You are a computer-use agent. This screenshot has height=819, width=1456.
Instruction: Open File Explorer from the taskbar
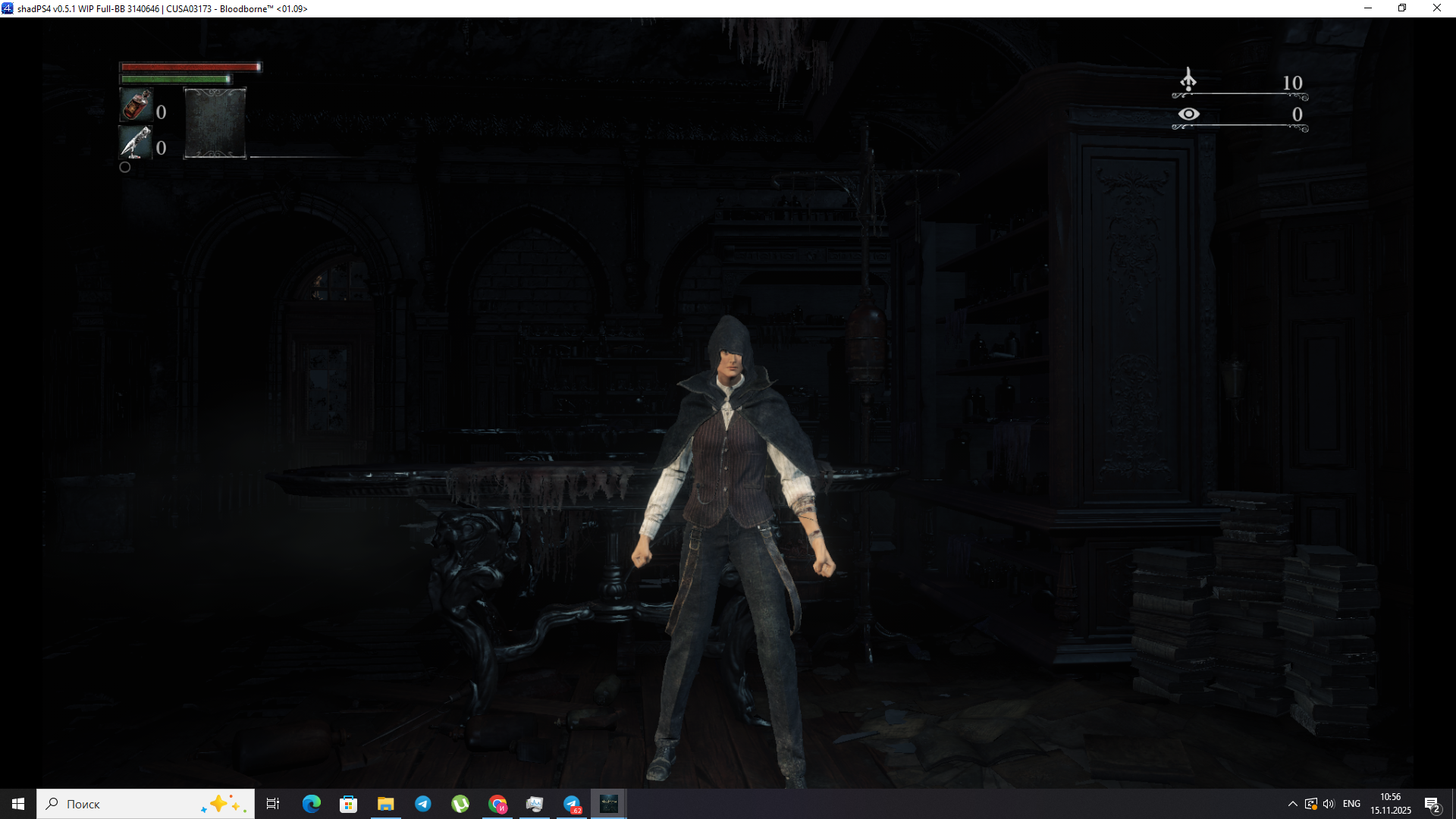[385, 804]
